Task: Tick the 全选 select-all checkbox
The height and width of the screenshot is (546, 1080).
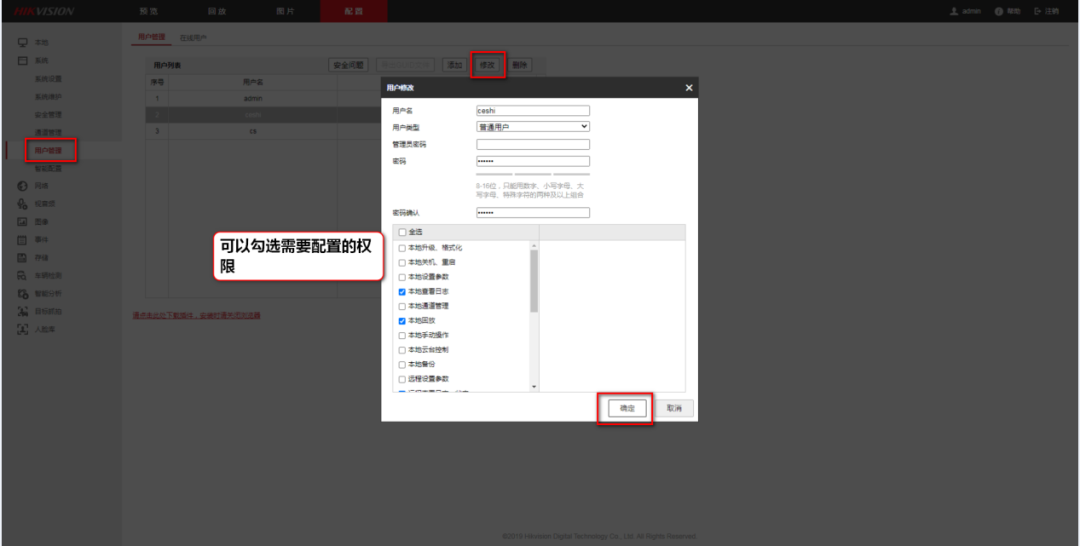Action: 402,232
